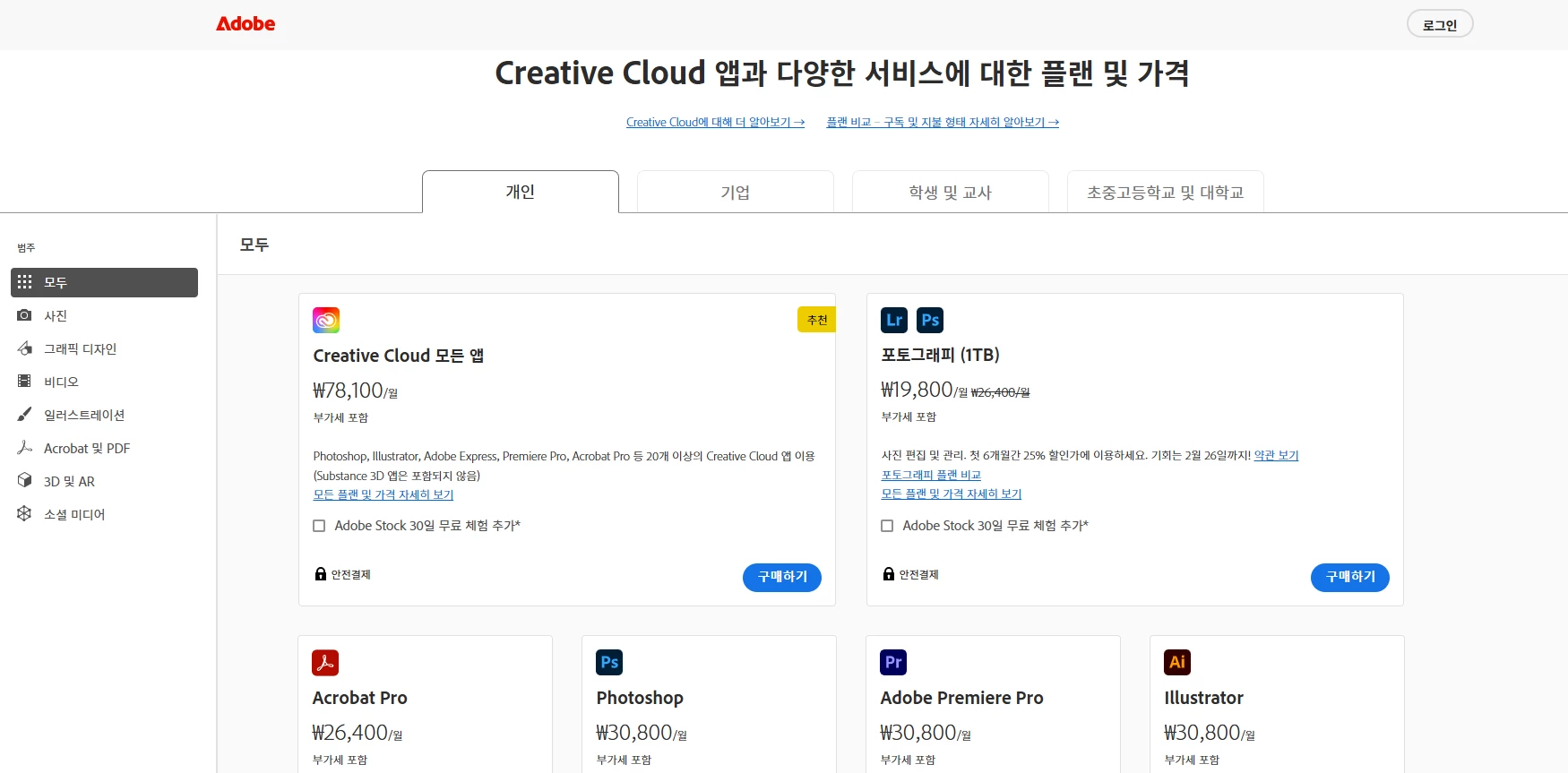Click the Illustrator Ai icon
Image resolution: width=1568 pixels, height=773 pixels.
[x=1177, y=663]
